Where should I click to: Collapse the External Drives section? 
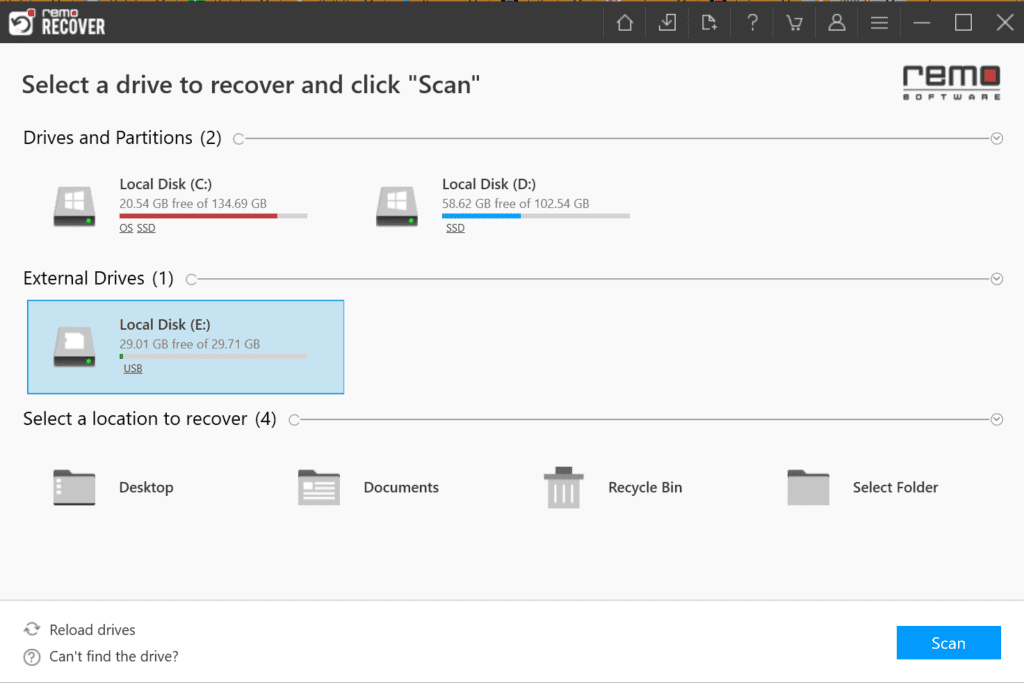(x=996, y=279)
